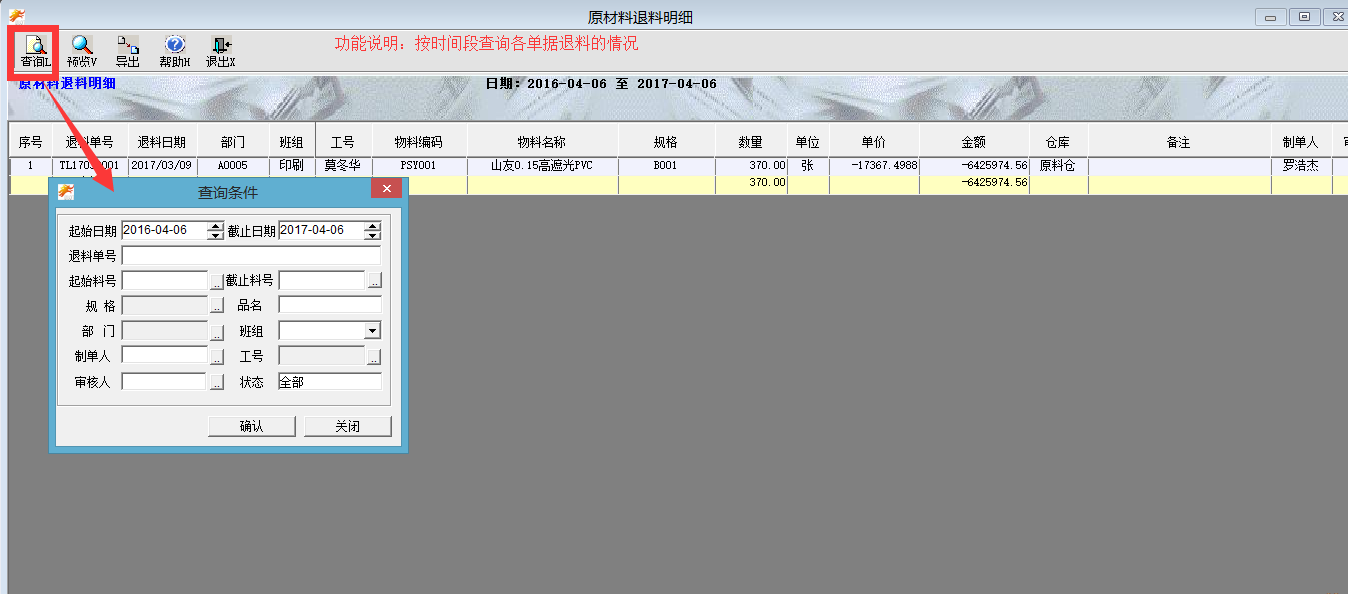The image size is (1348, 594).
Task: Select cell -17367.4988 unit price
Action: (874, 166)
